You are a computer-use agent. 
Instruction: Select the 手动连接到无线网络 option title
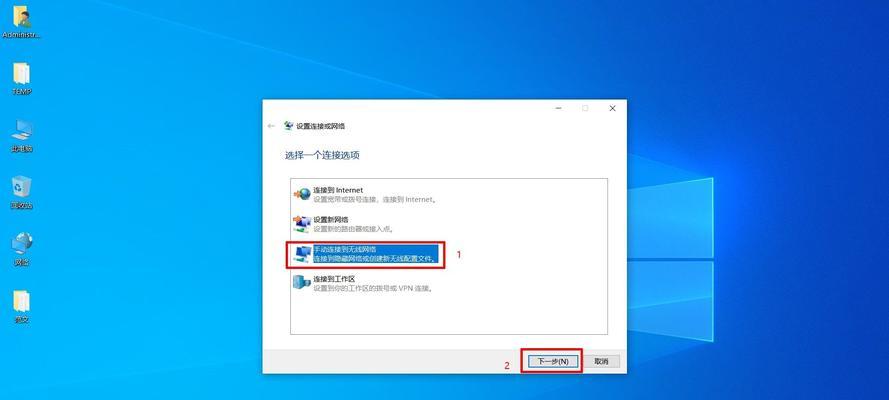pyautogui.click(x=345, y=249)
